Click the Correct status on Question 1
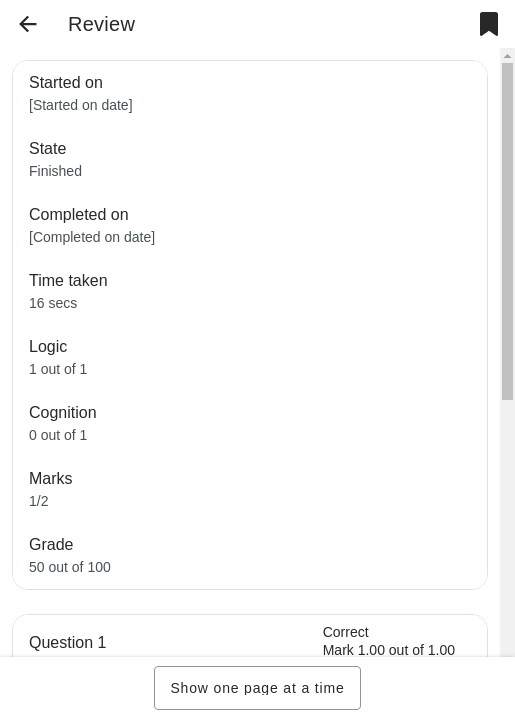The height and width of the screenshot is (720, 515). click(346, 632)
